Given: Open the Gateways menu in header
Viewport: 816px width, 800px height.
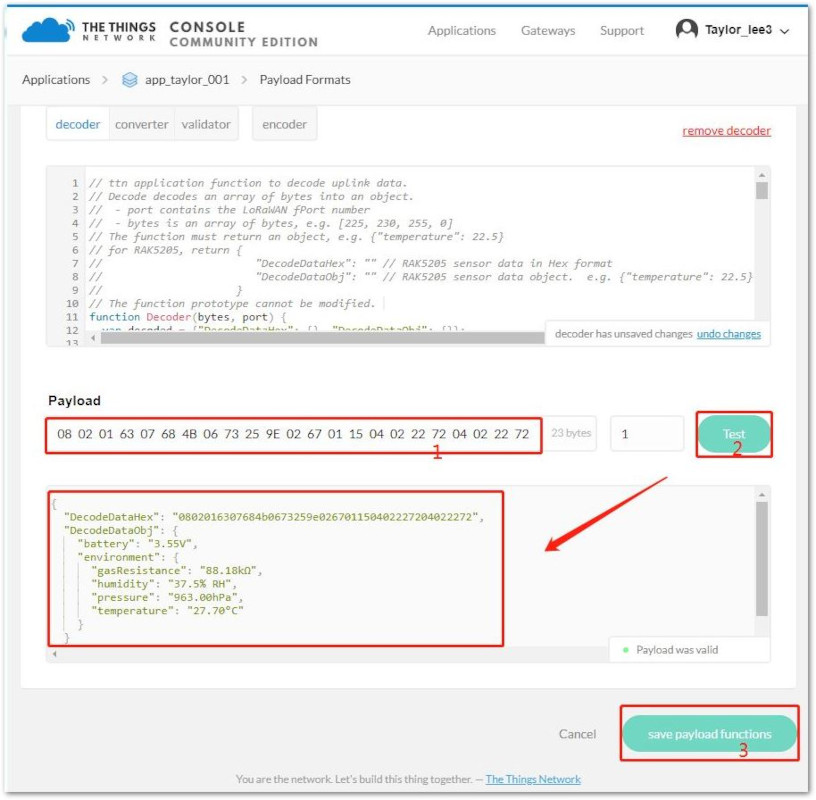Looking at the screenshot, I should point(548,31).
